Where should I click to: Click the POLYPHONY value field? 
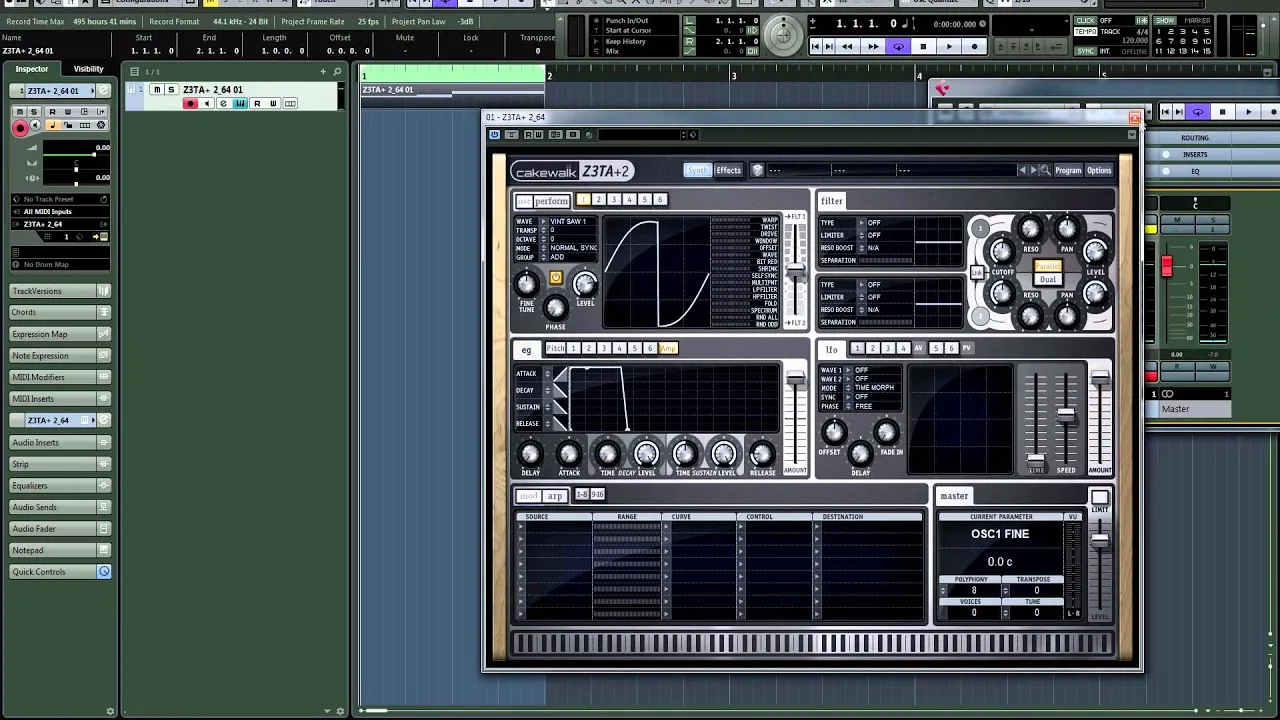[x=974, y=591]
